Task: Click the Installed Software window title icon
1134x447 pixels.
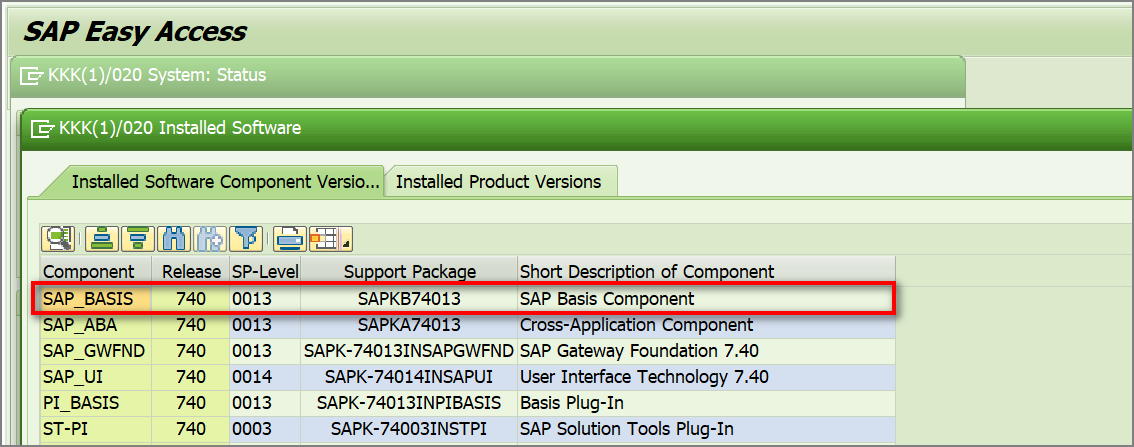Action: (43, 128)
